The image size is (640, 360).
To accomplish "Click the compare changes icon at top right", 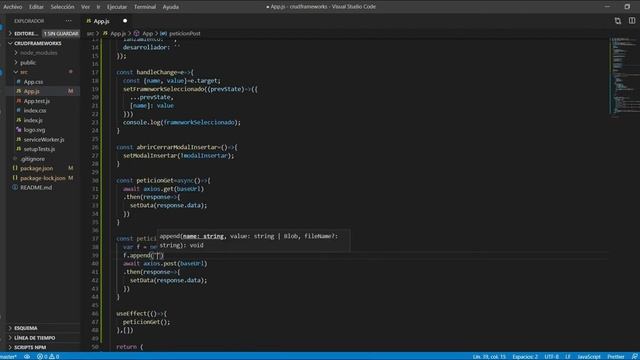I will point(618,21).
